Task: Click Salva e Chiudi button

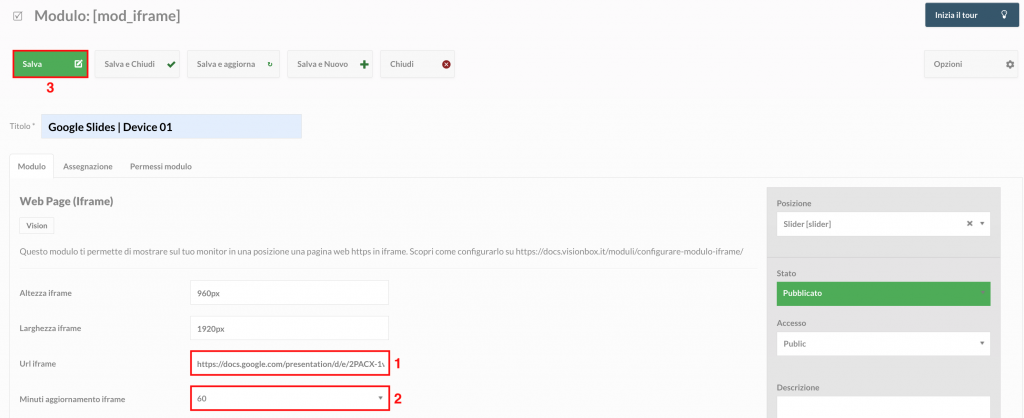Action: [x=139, y=64]
